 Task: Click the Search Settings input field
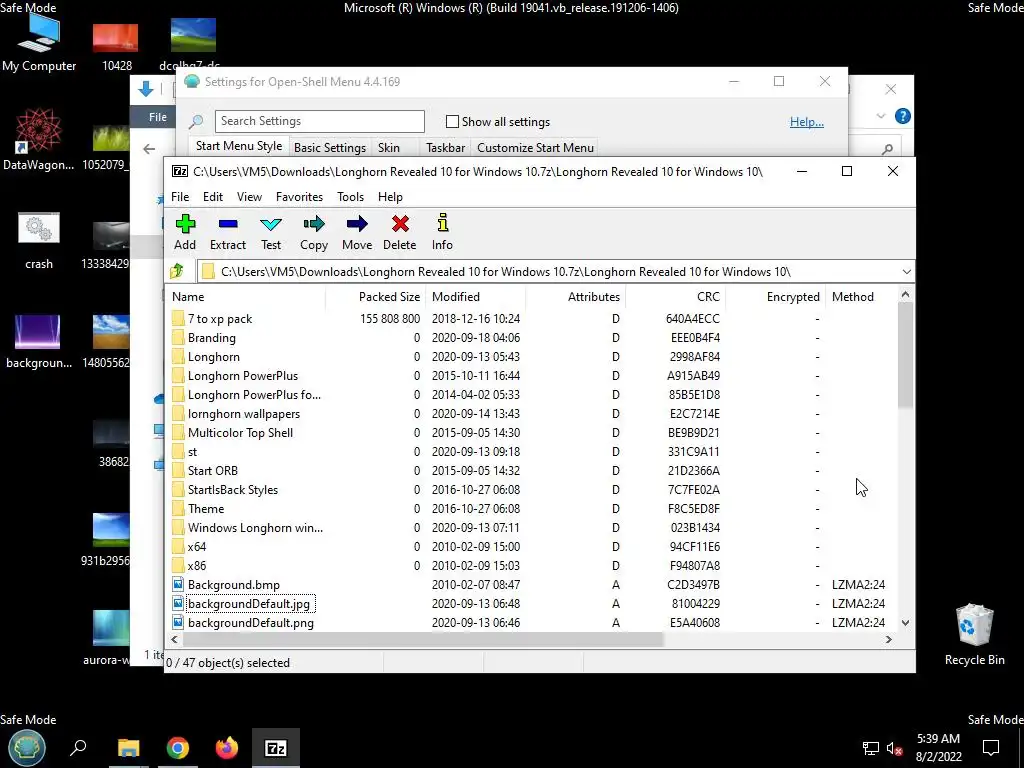319,121
